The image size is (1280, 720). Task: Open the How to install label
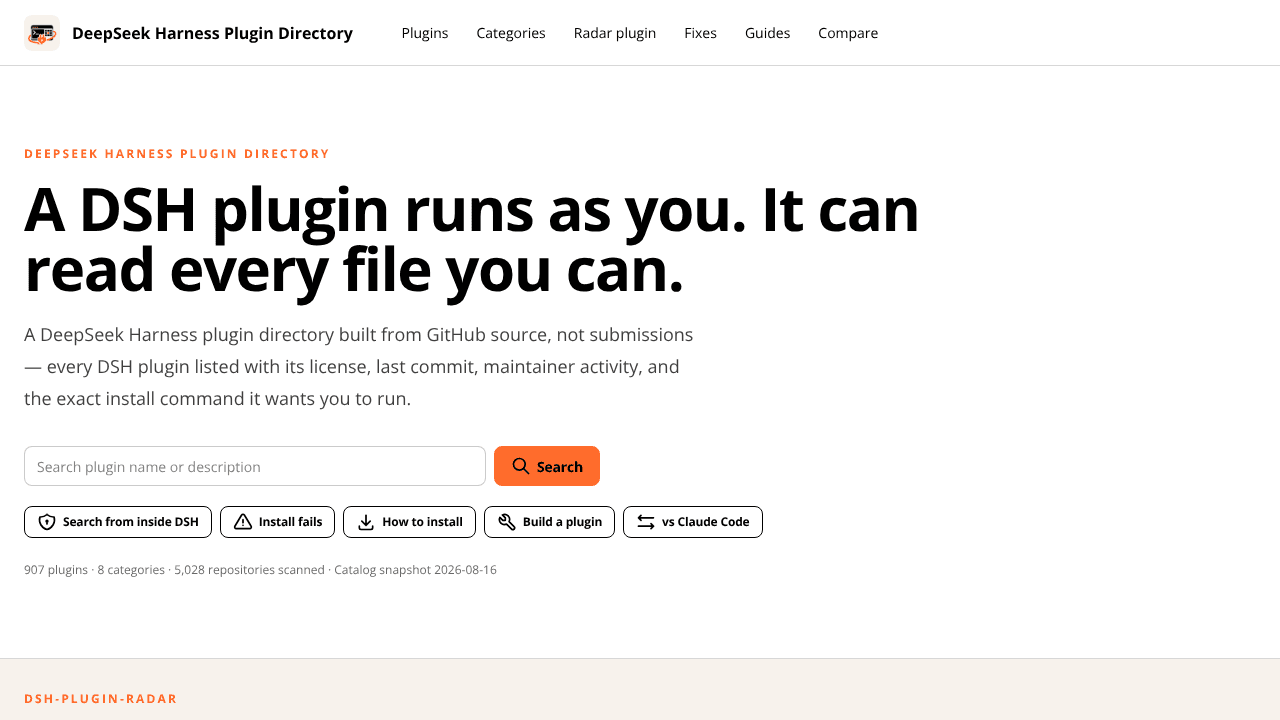pos(422,522)
